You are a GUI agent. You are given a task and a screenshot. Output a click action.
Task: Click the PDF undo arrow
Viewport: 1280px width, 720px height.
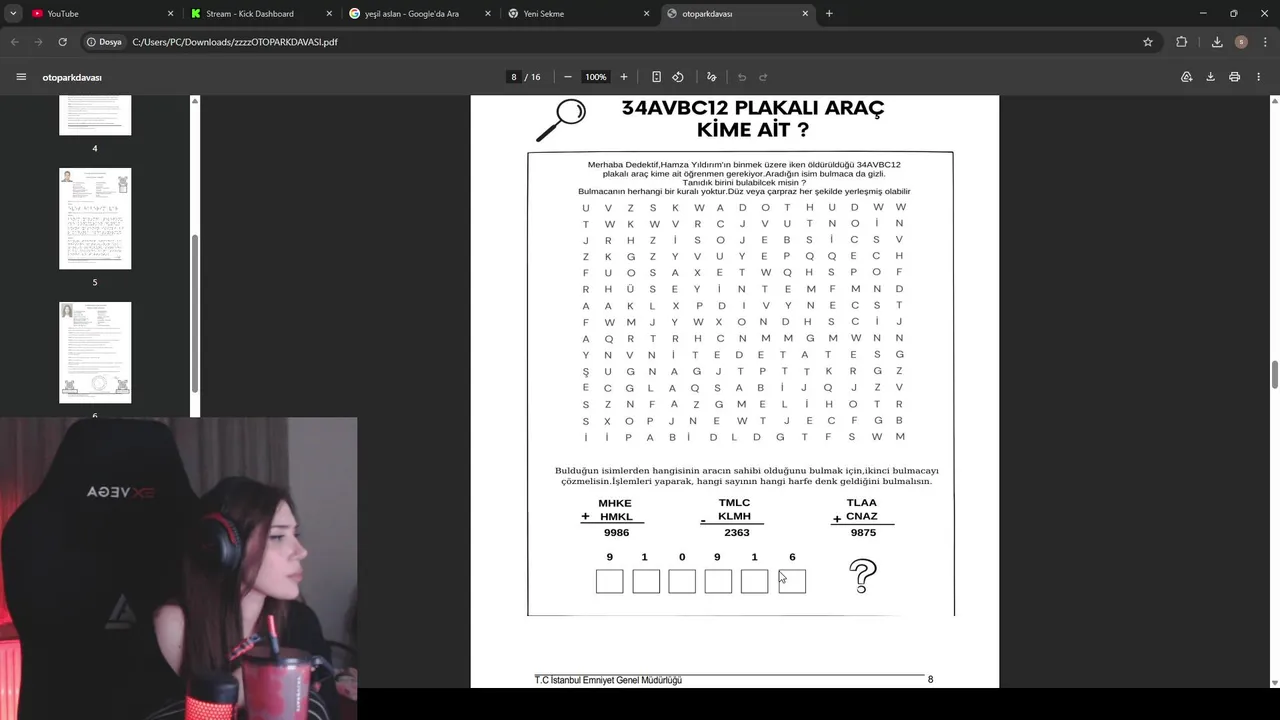click(x=742, y=77)
